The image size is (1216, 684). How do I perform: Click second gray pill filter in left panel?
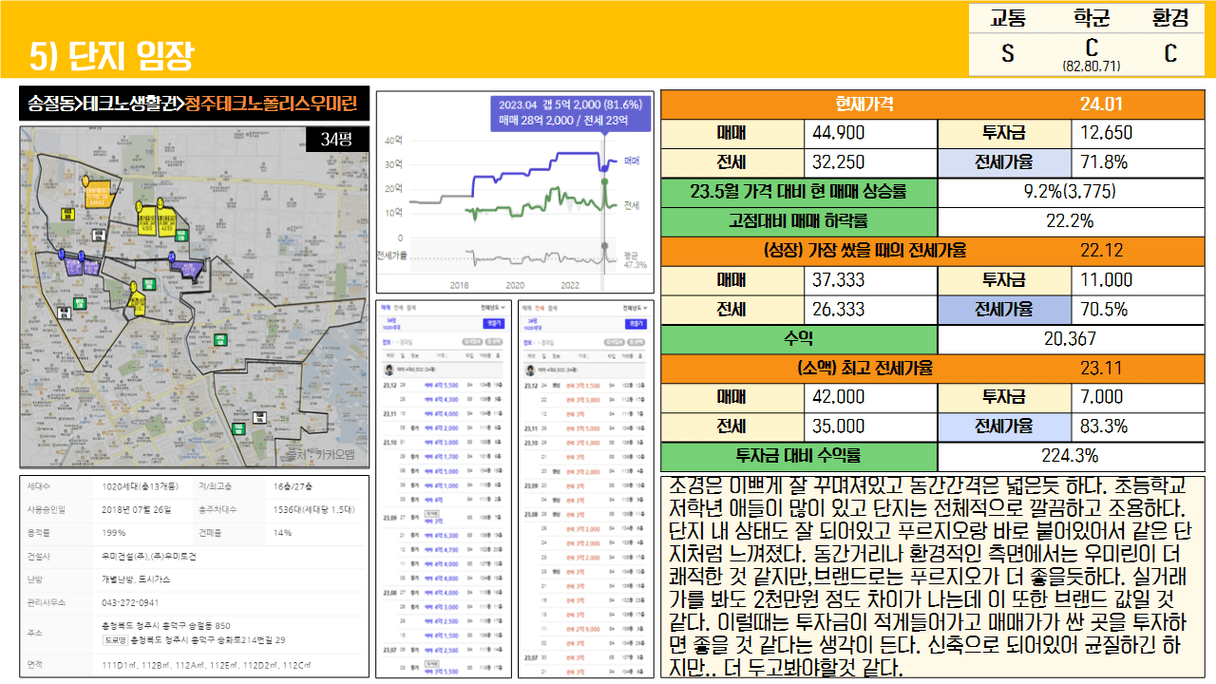pyautogui.click(x=494, y=342)
